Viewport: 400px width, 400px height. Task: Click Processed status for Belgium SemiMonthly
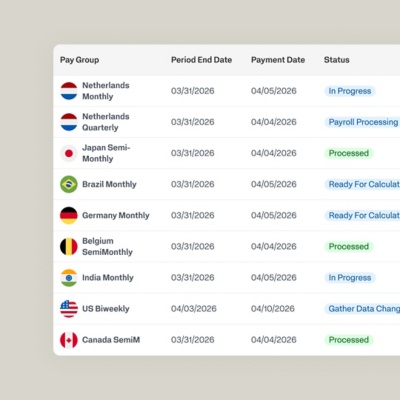[349, 246]
